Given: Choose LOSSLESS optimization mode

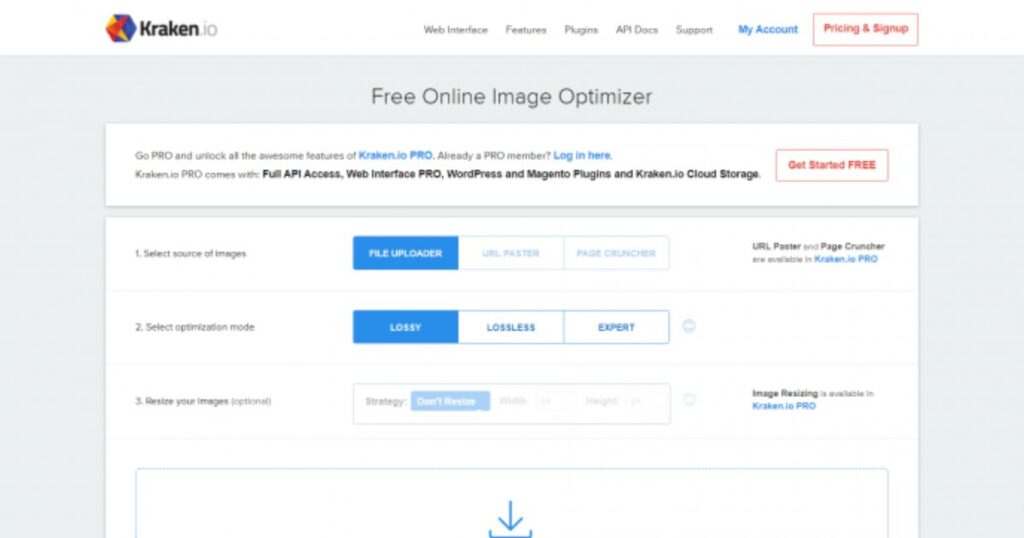Looking at the screenshot, I should (x=511, y=327).
